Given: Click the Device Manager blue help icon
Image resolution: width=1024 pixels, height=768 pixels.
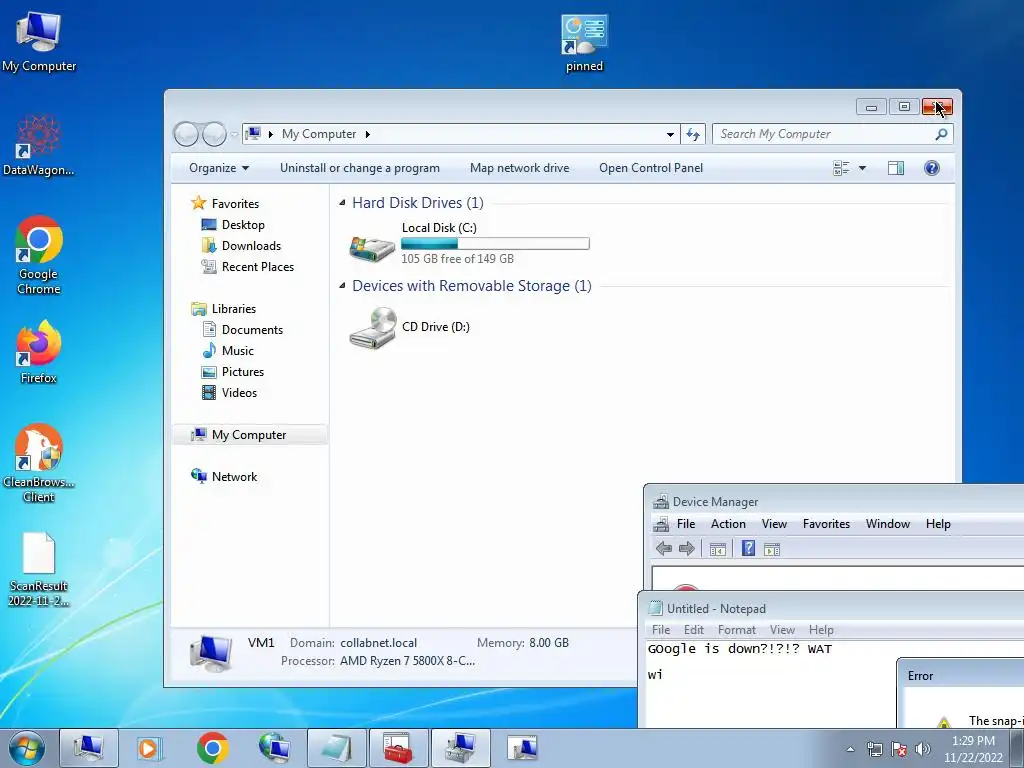Looking at the screenshot, I should [748, 548].
